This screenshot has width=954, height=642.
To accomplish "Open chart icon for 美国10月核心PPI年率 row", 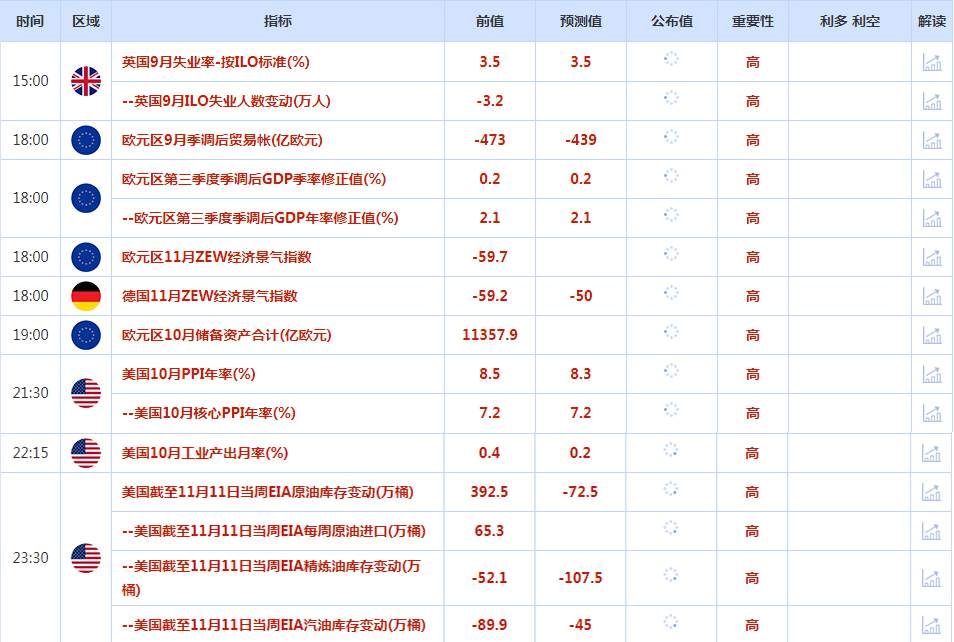I will [x=931, y=413].
